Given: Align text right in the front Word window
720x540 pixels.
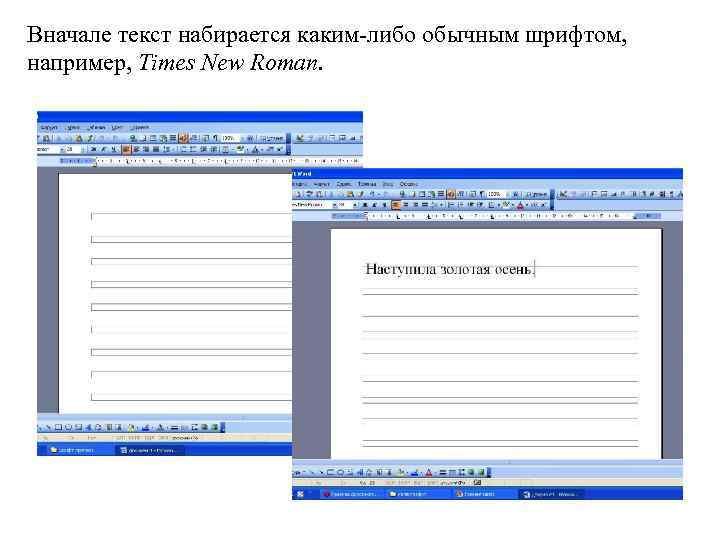Looking at the screenshot, I should [x=416, y=205].
